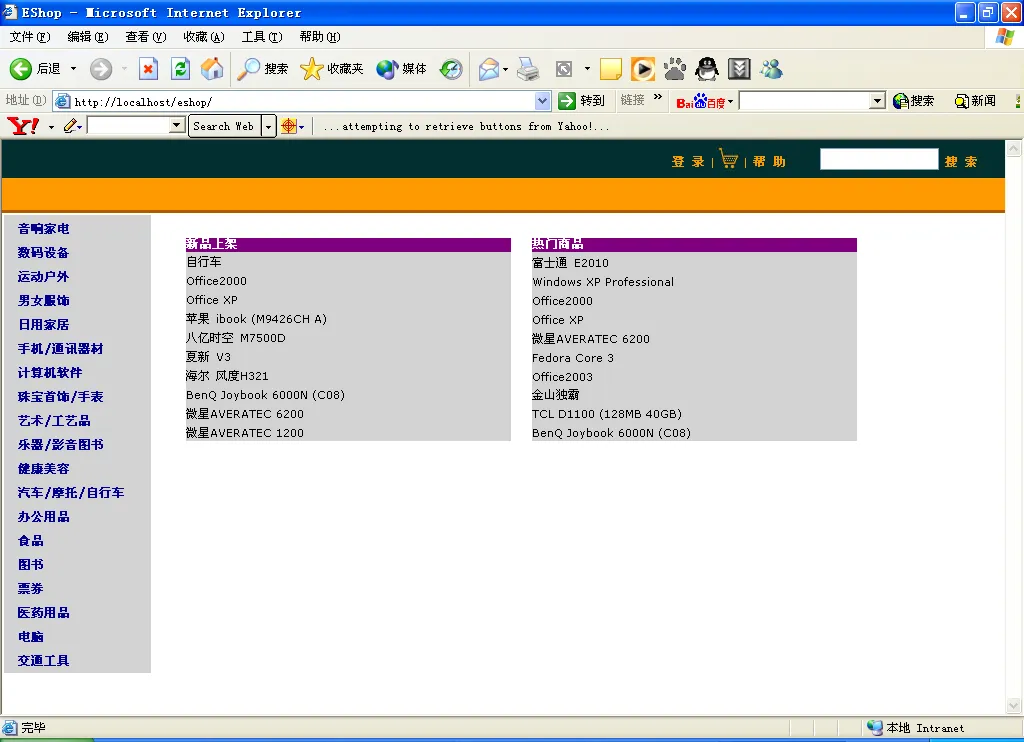Click the vertical scrollbar down arrow
Screen dimensions: 1024x742
pyautogui.click(x=1014, y=705)
